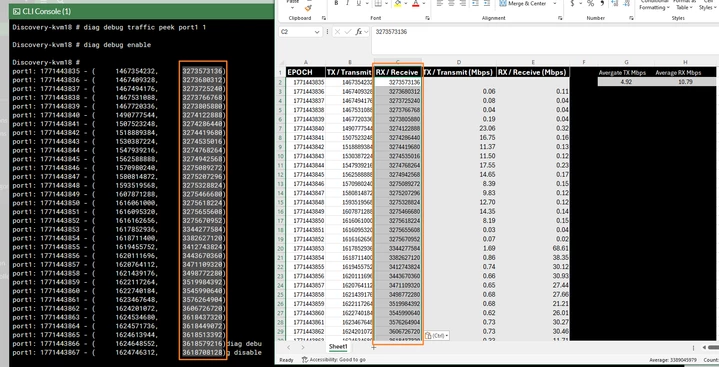Select the TX / Transmit header cell
719x367 pixels.
click(x=349, y=72)
